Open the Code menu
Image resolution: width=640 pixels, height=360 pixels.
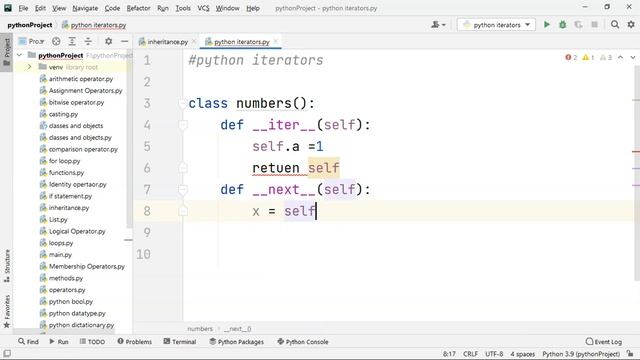(112, 8)
